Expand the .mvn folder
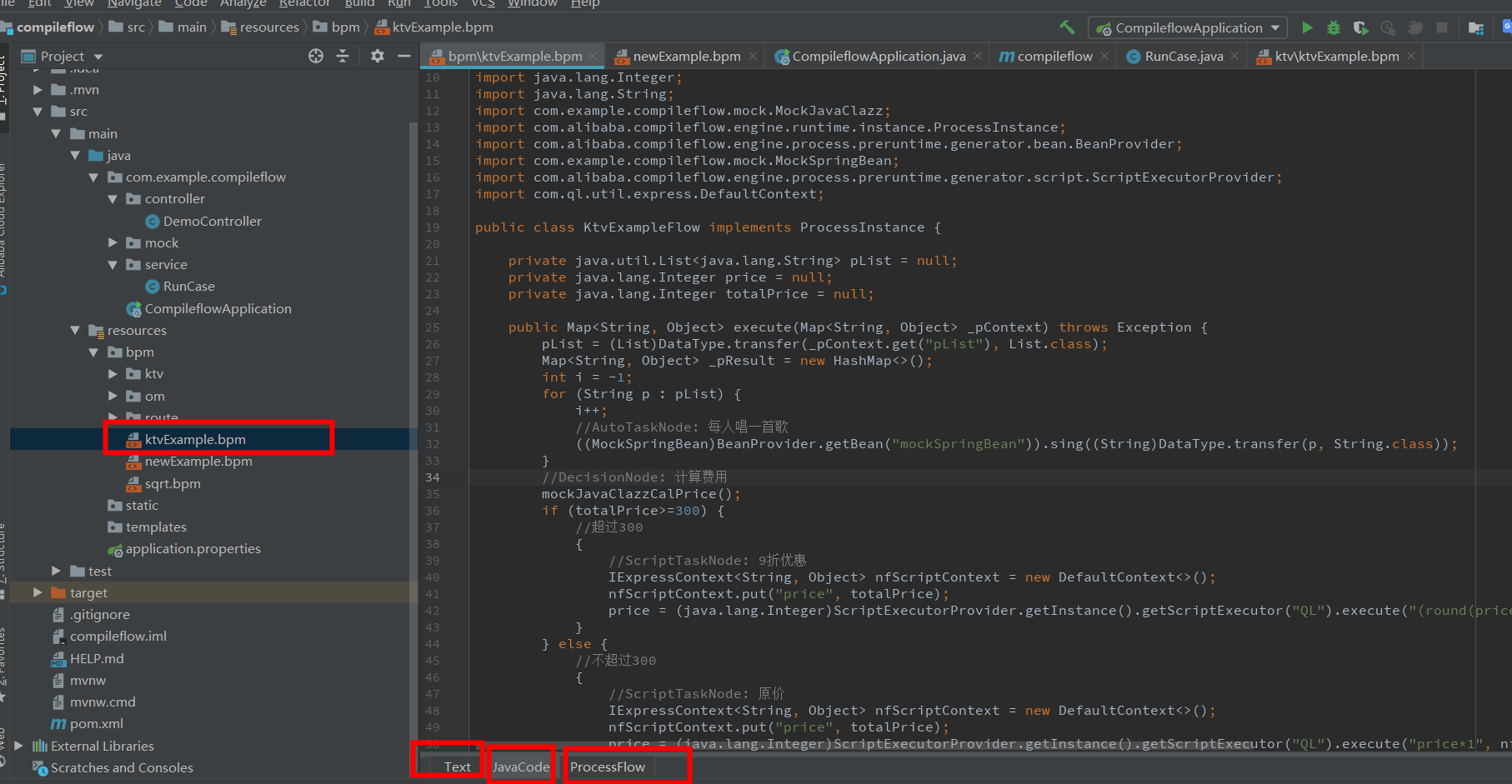 (x=38, y=89)
